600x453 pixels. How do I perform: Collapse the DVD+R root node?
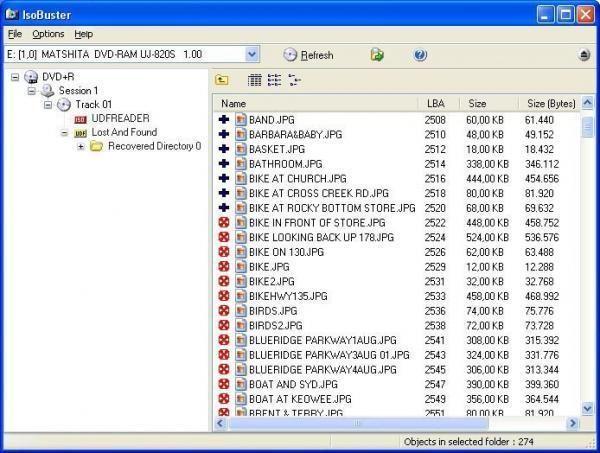15,77
